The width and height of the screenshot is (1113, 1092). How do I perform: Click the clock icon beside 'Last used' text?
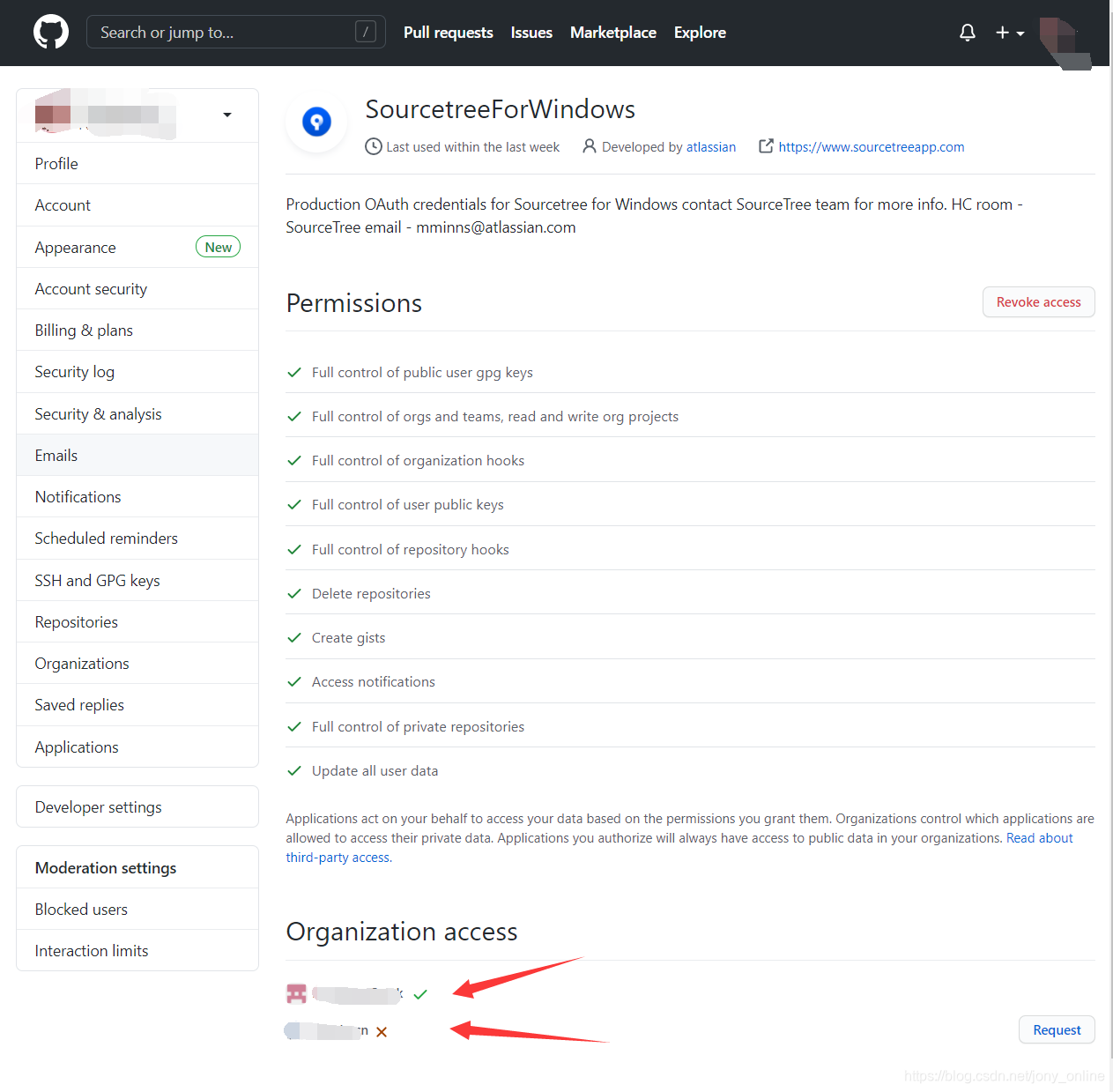click(x=373, y=146)
